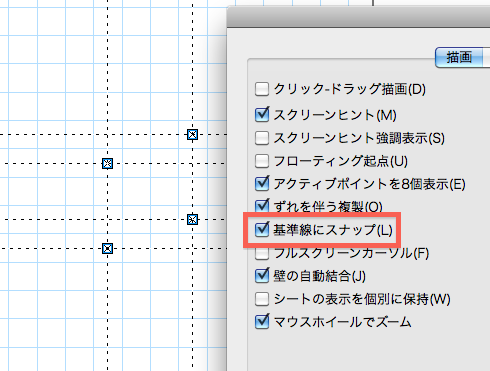This screenshot has width=490, height=371.
Task: Select the right vertical dashed guide line
Action: tap(192, 67)
